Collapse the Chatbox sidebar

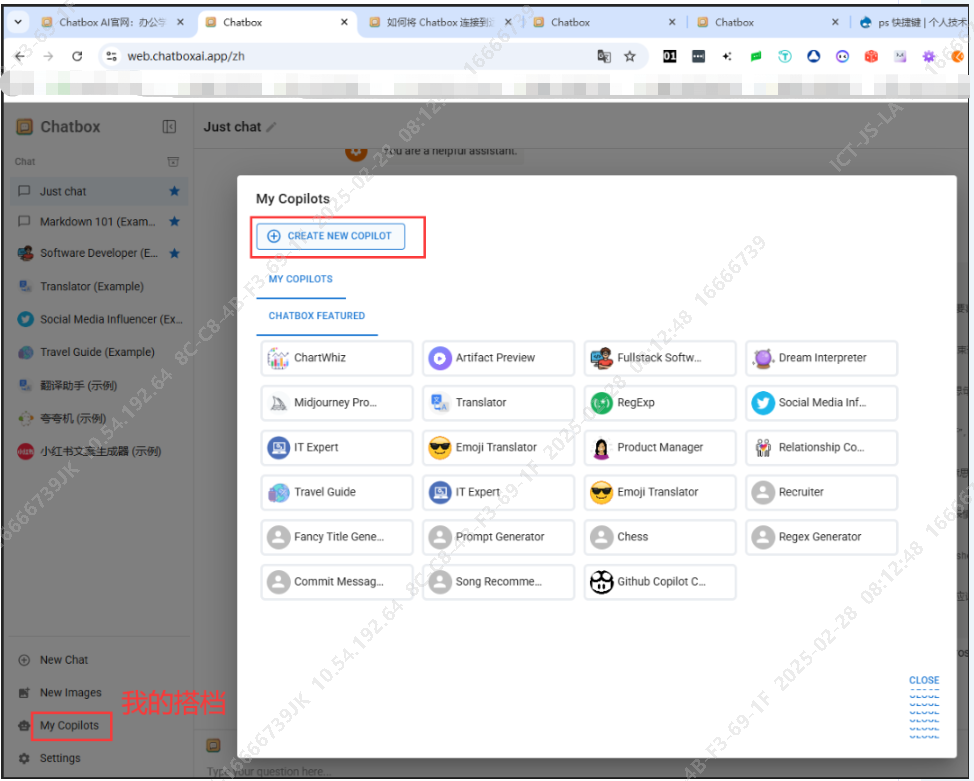pyautogui.click(x=169, y=127)
